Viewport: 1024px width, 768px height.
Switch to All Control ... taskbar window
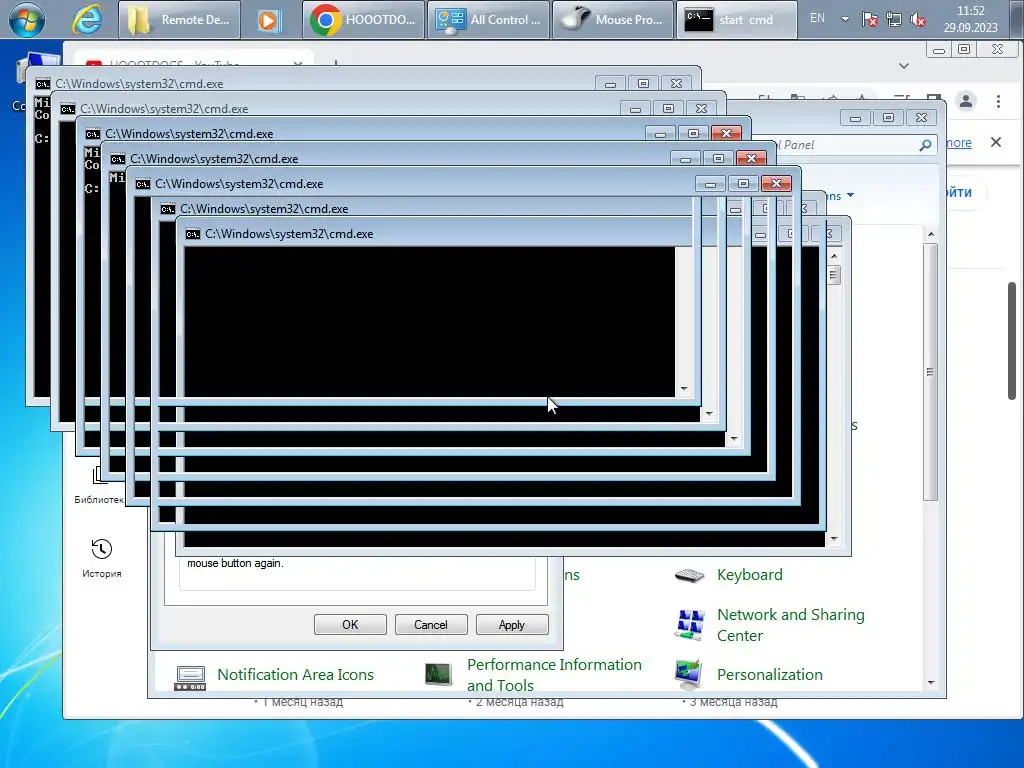click(x=488, y=20)
